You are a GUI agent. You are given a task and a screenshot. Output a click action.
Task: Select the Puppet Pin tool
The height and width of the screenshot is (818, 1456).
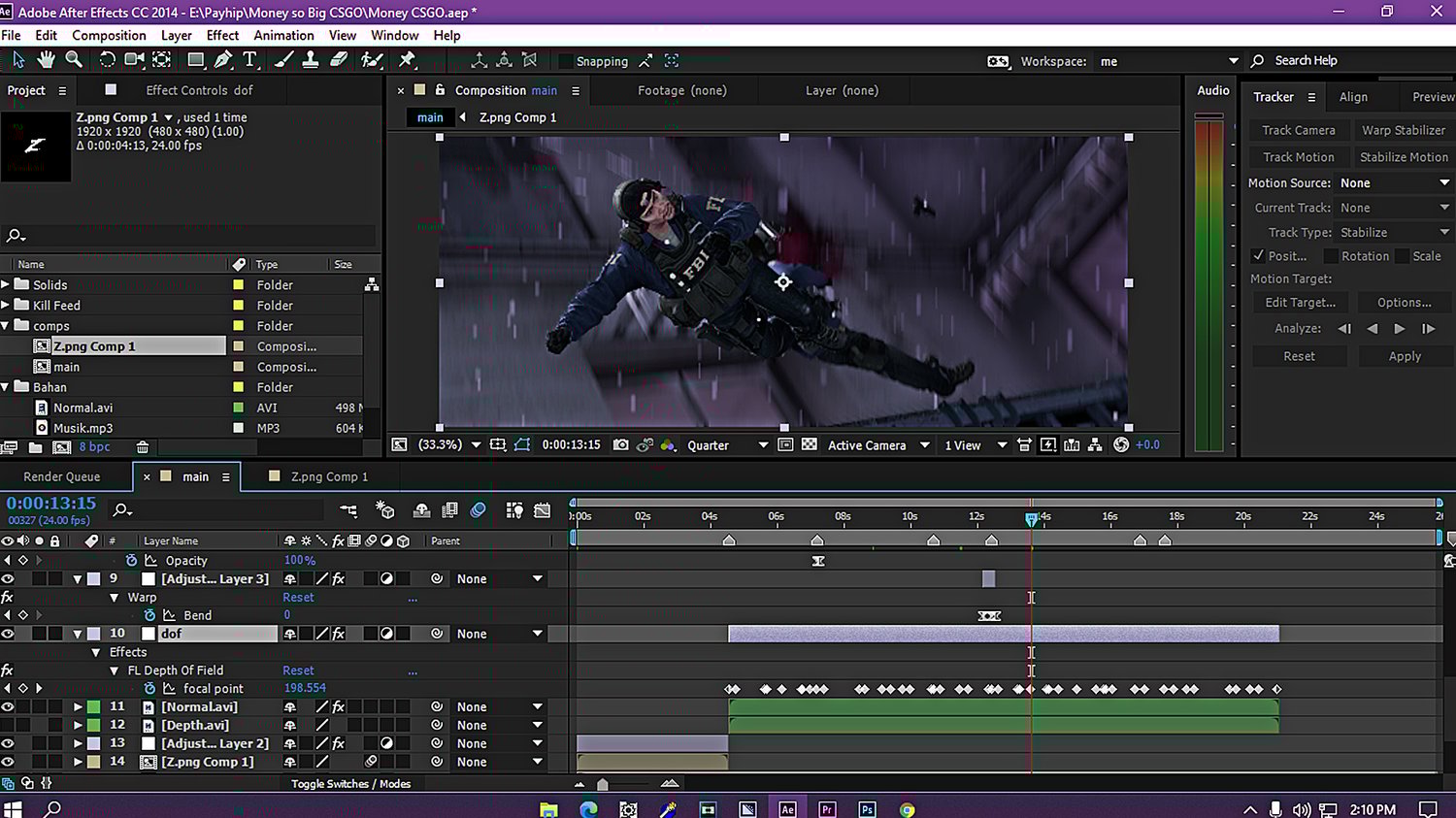(408, 60)
